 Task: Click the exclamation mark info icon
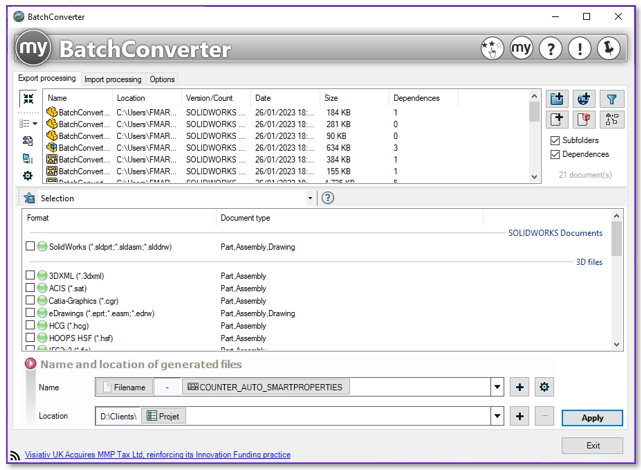(x=579, y=49)
